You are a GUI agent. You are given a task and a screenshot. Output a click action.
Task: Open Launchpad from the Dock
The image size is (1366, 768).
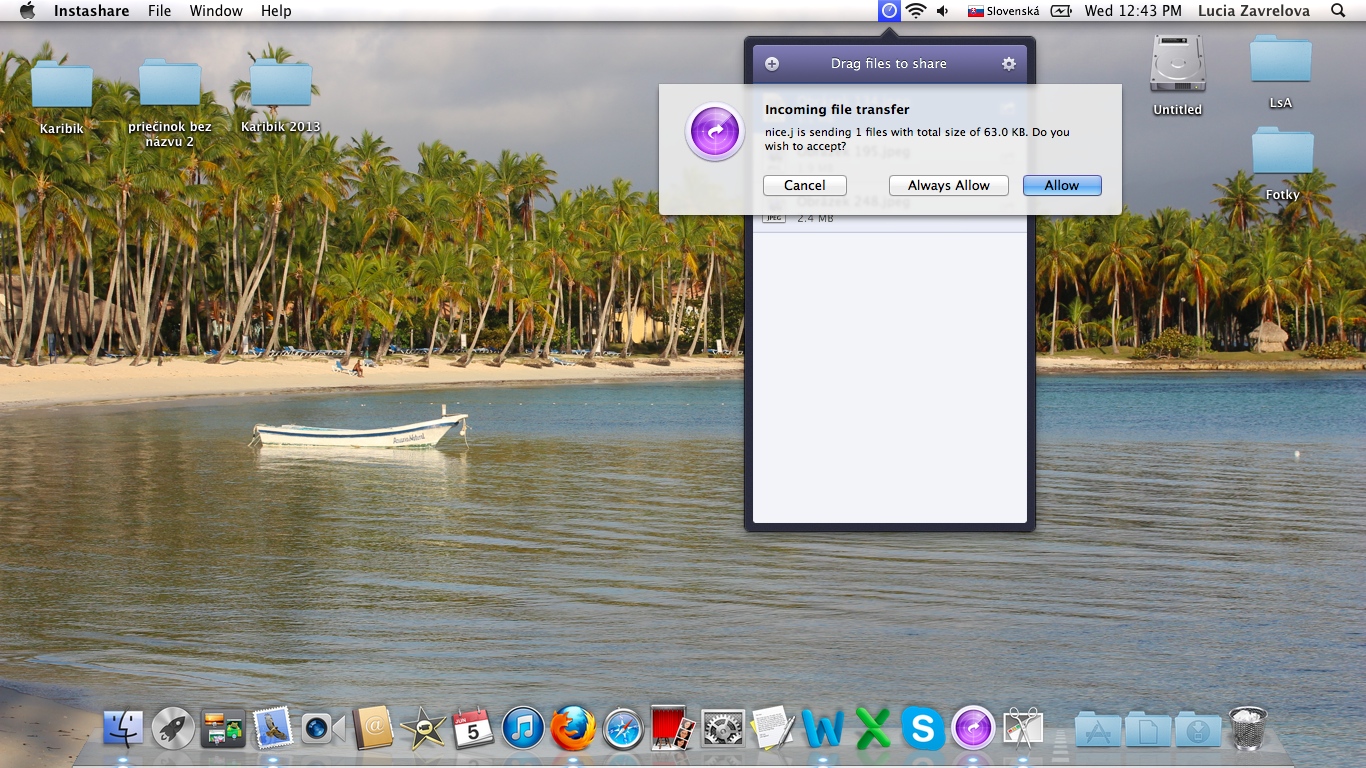pyautogui.click(x=173, y=728)
